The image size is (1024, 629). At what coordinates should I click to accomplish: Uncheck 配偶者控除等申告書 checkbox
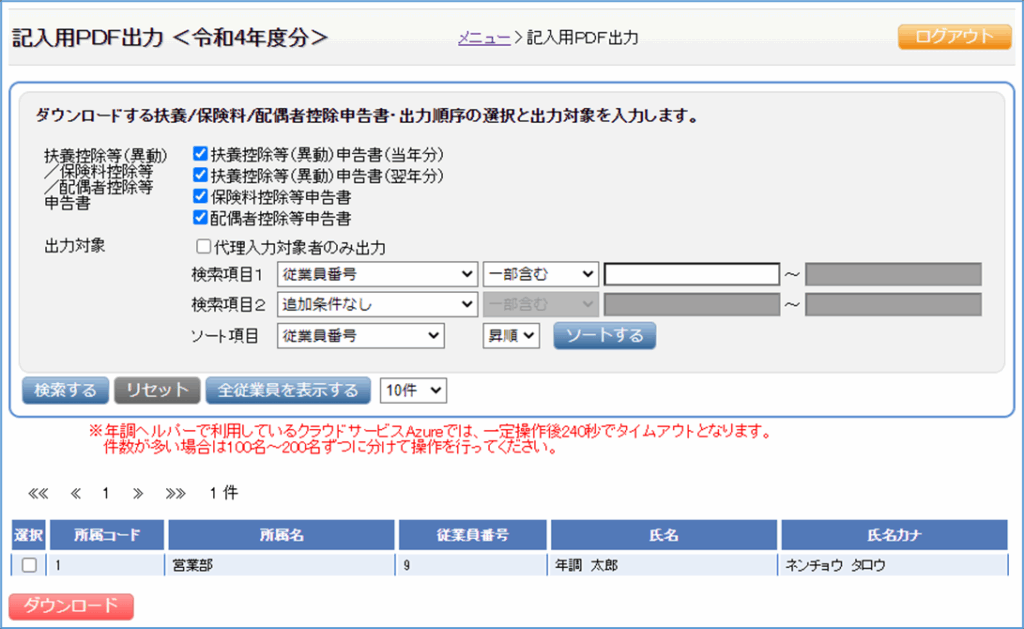coord(200,217)
